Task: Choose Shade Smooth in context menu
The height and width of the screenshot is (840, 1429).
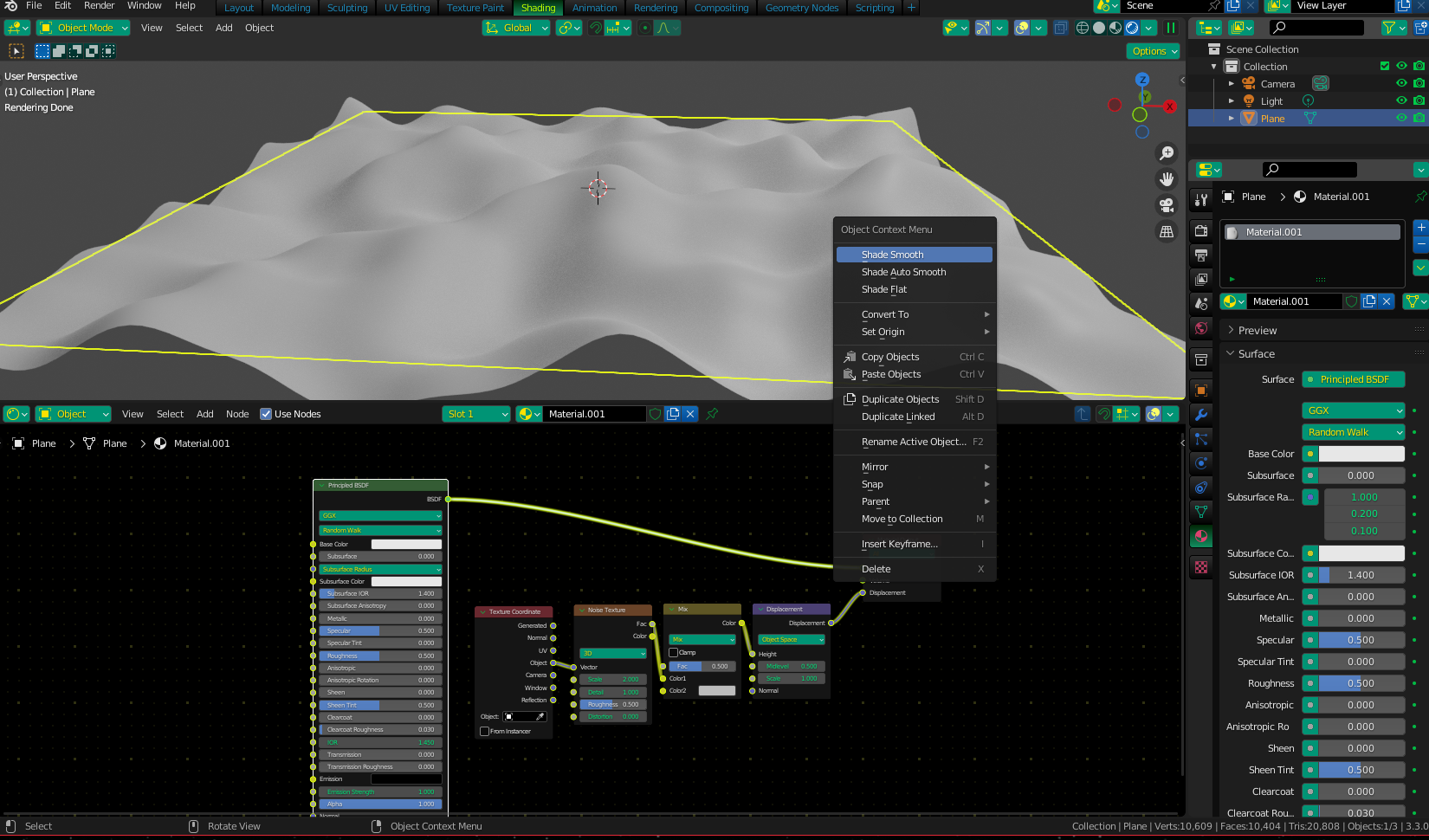Action: tap(915, 255)
